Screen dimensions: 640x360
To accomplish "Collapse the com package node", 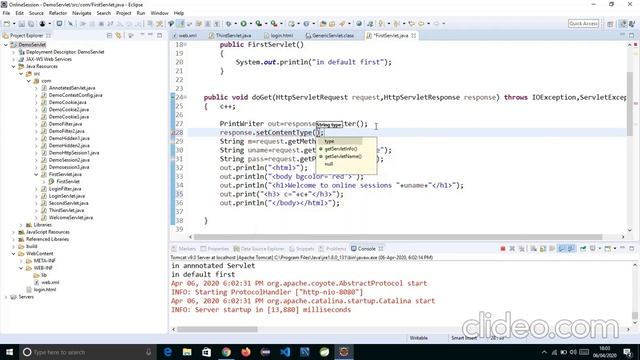I will coord(29,81).
